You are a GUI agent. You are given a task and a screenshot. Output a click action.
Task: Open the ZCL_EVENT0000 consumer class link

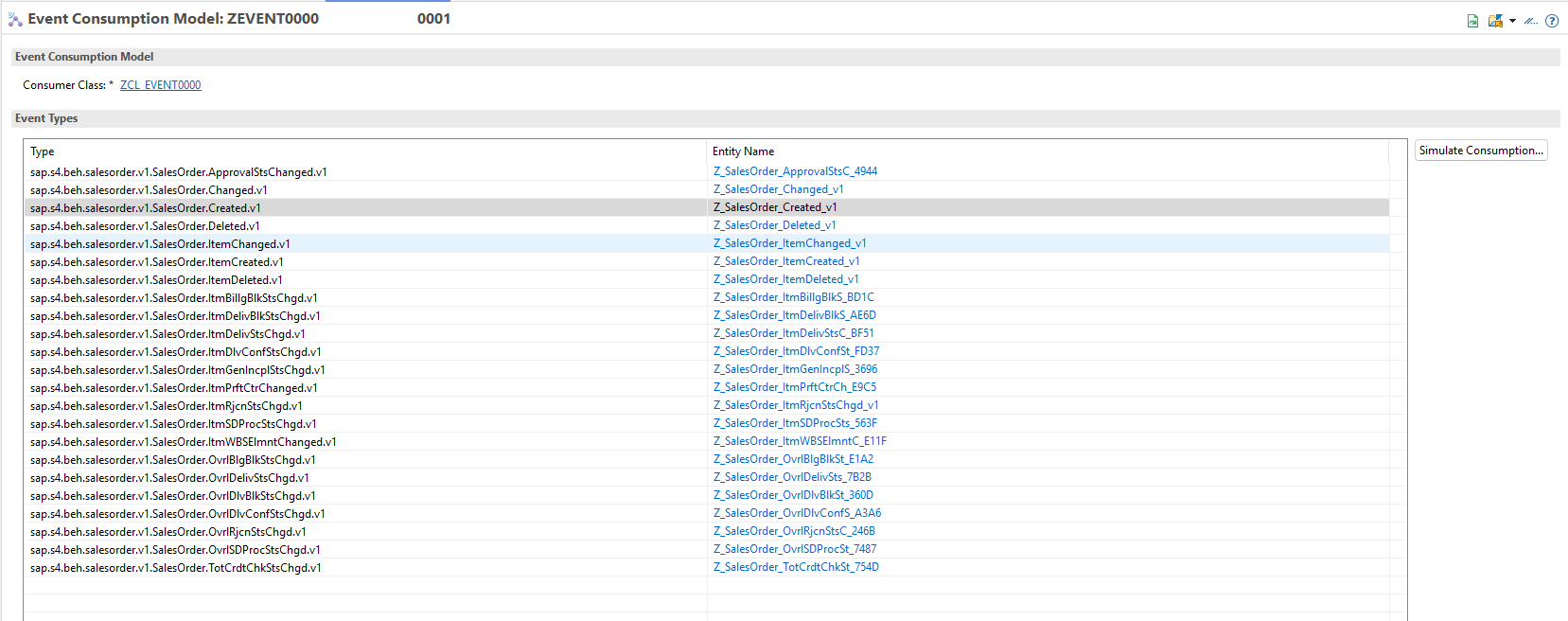[160, 85]
